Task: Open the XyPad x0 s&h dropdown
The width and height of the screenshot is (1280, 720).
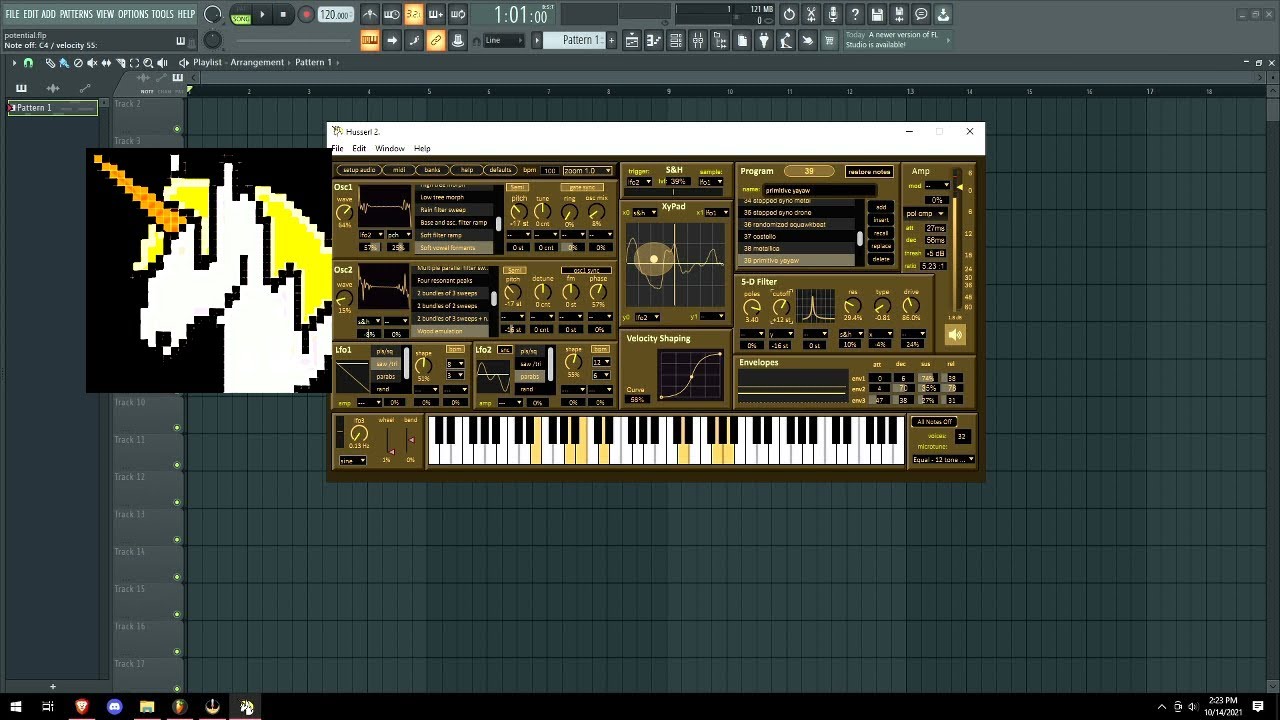Action: coord(644,213)
